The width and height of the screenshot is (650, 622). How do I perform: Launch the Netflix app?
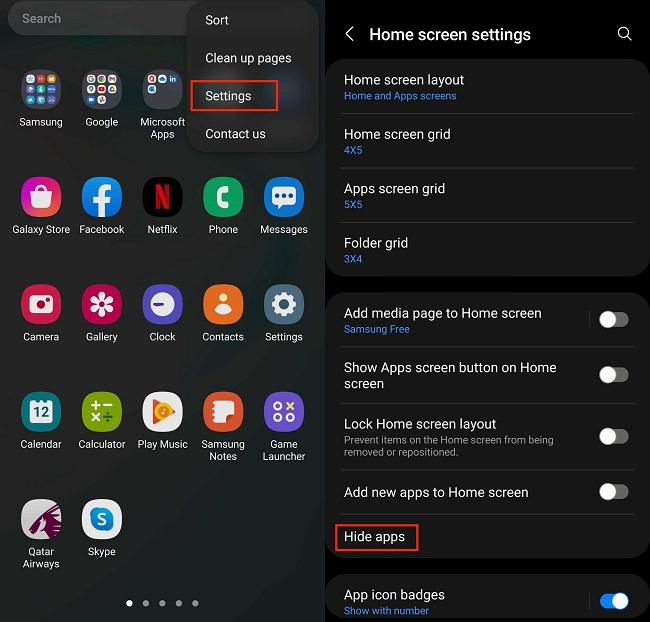pos(162,197)
